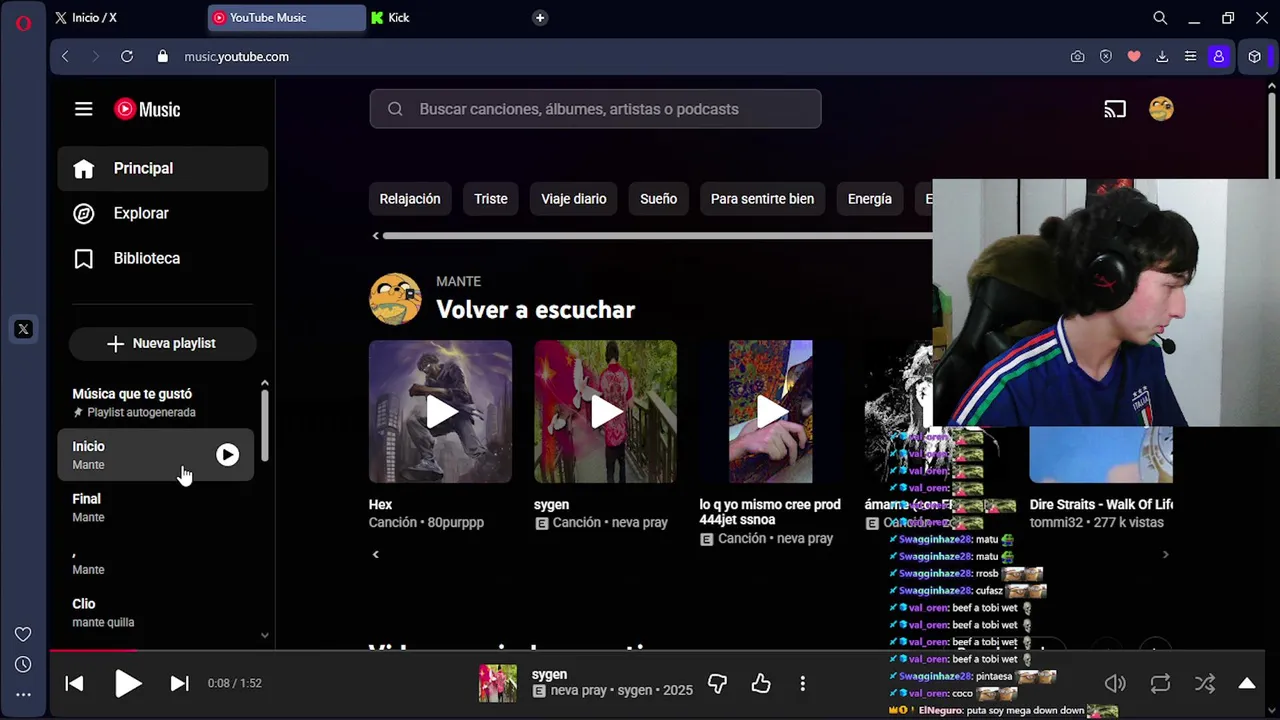Open Música que te gustó playlist

[156, 402]
